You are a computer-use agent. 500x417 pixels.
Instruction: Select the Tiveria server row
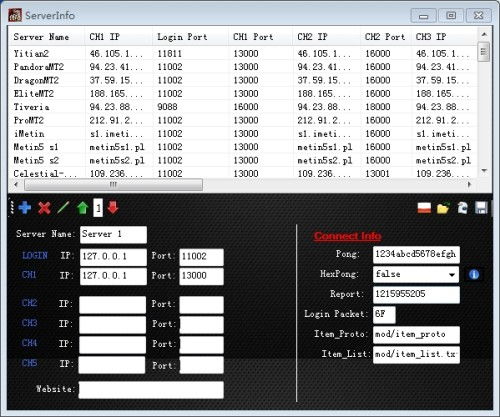pos(243,107)
